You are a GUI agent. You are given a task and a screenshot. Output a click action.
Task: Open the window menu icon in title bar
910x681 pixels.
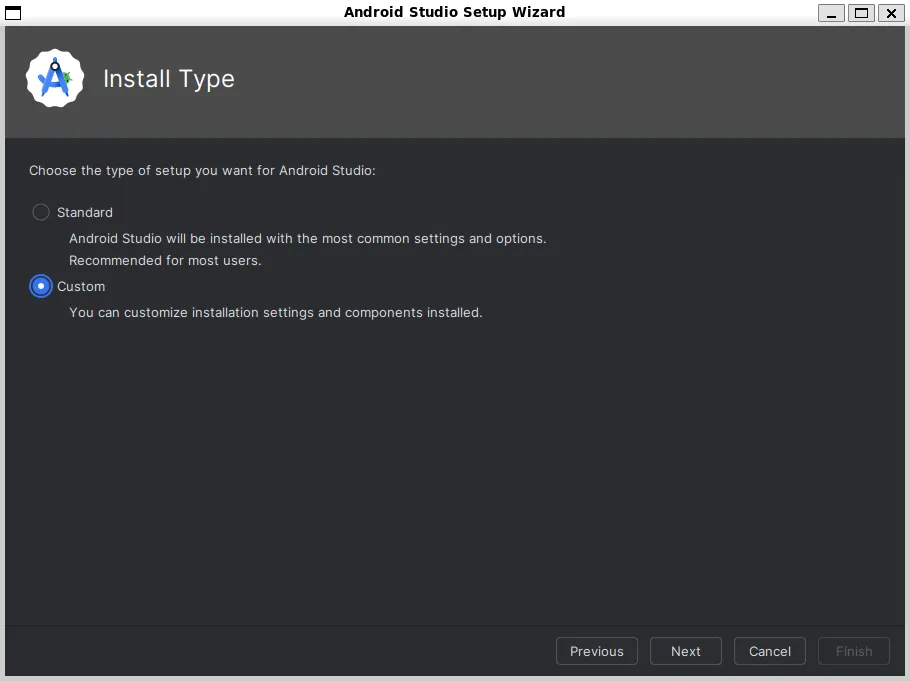click(14, 13)
